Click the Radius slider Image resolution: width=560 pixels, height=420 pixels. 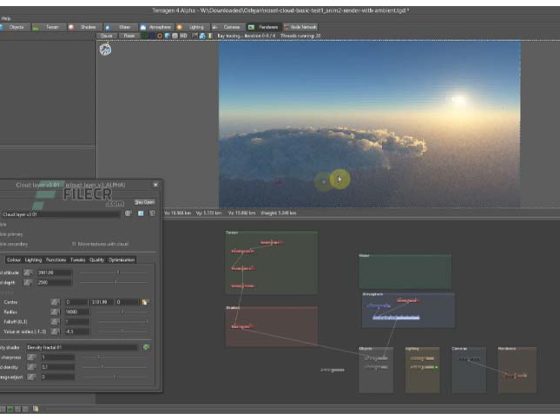(121, 312)
